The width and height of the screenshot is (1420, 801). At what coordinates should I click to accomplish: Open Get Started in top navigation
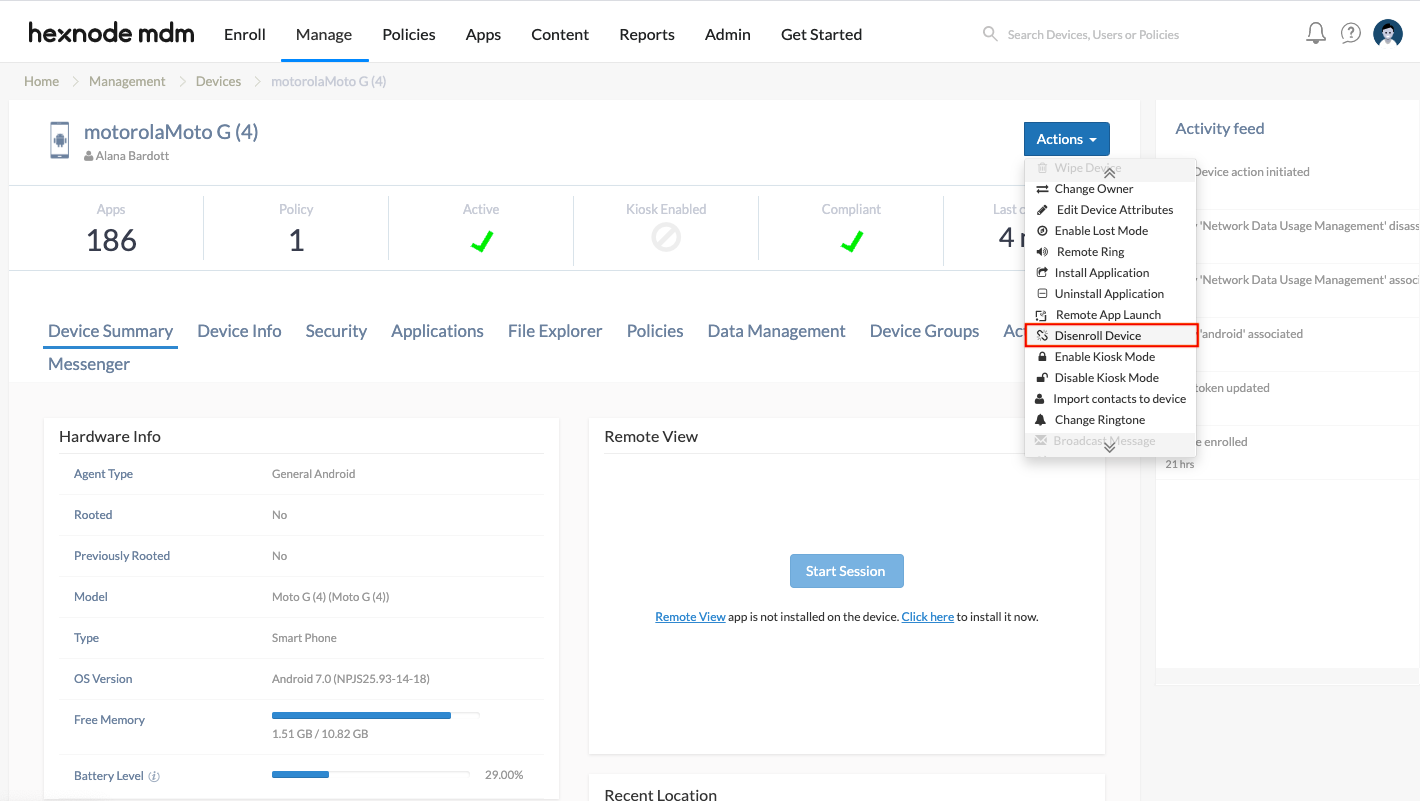(821, 34)
